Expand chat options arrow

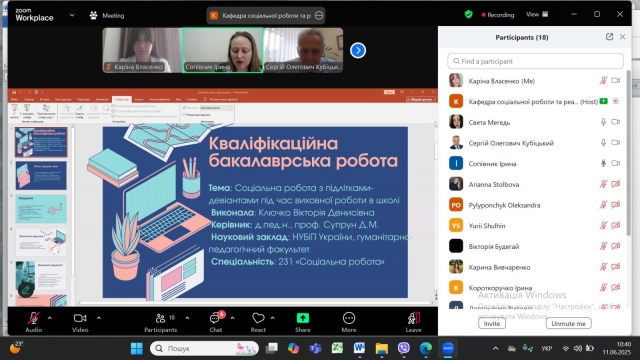(x=232, y=318)
